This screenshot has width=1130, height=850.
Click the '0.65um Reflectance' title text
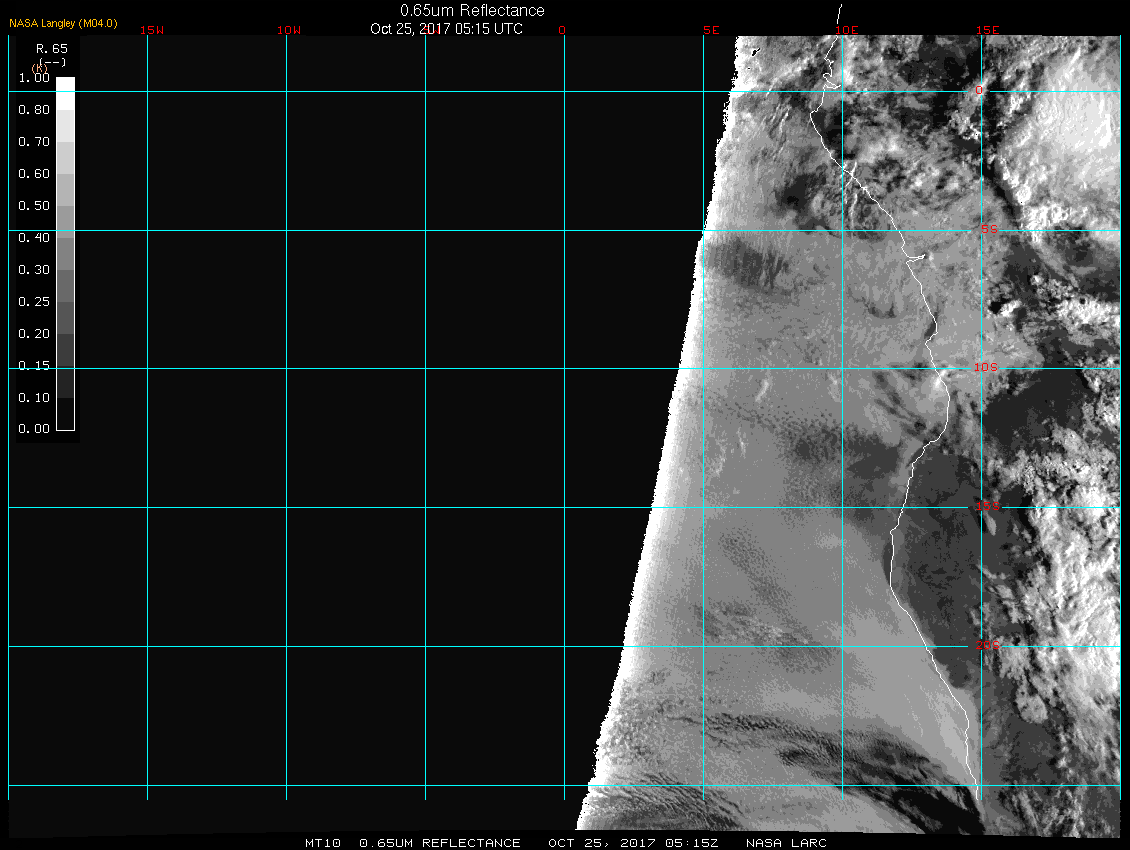coord(472,11)
